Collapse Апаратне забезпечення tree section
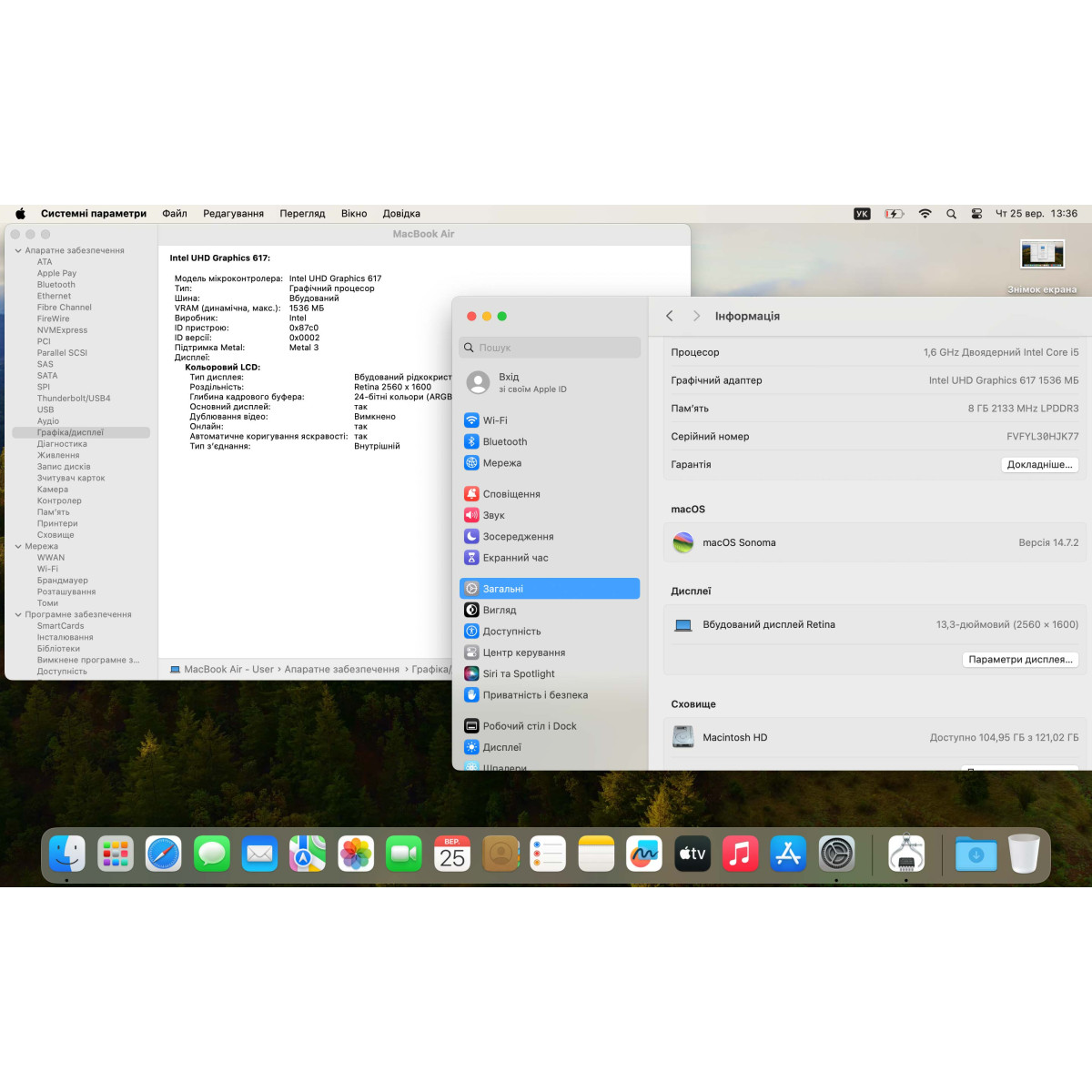The image size is (1092, 1092). [x=18, y=250]
